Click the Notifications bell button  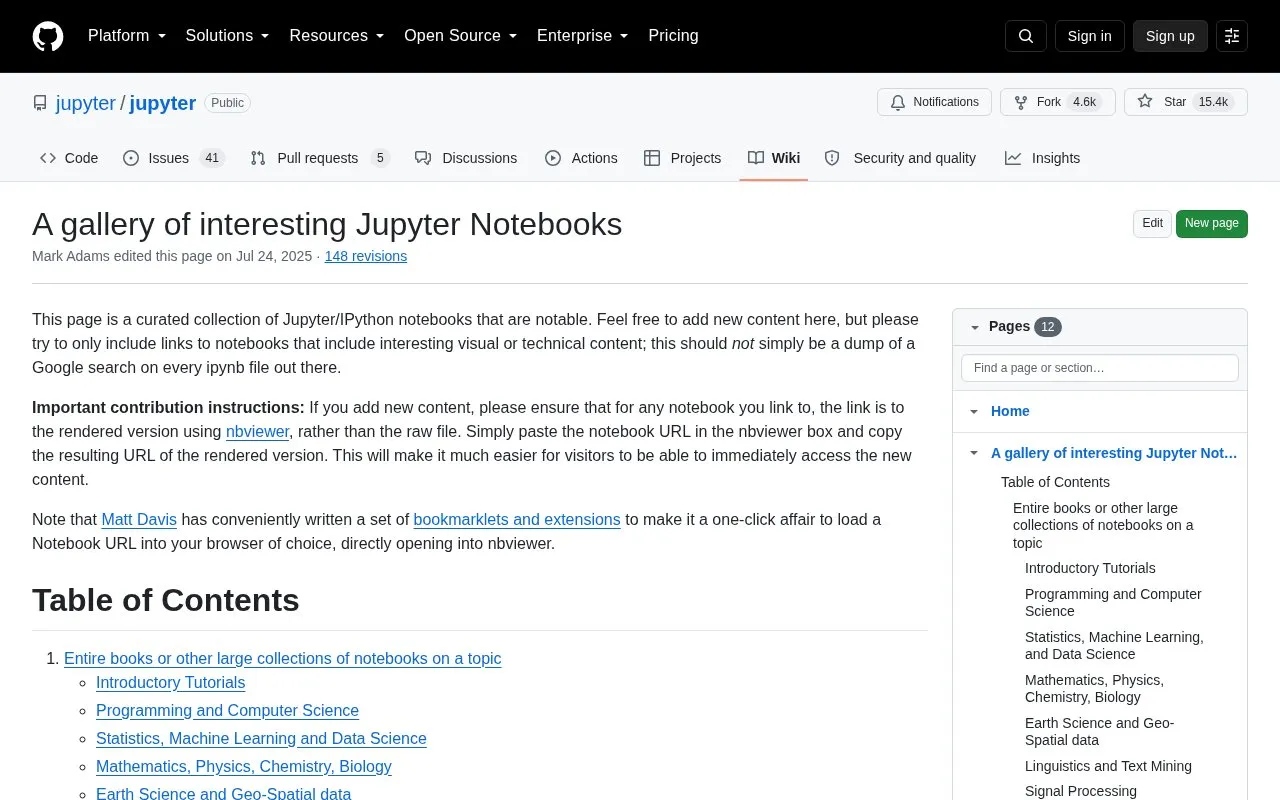(x=934, y=102)
